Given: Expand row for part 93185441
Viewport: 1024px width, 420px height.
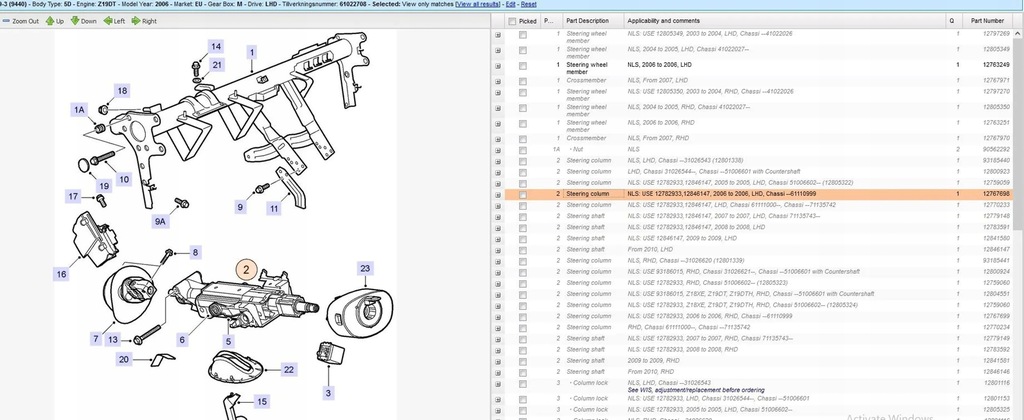Looking at the screenshot, I should coord(498,261).
